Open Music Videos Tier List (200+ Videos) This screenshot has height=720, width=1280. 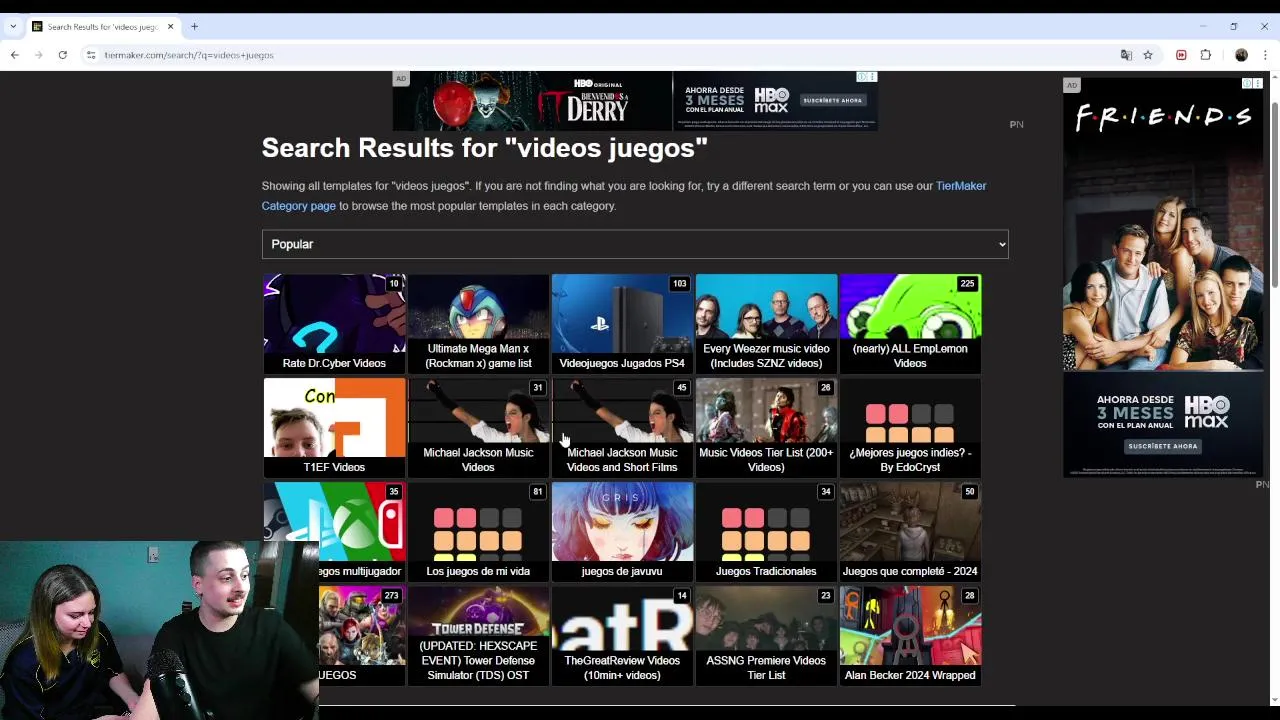pyautogui.click(x=766, y=427)
